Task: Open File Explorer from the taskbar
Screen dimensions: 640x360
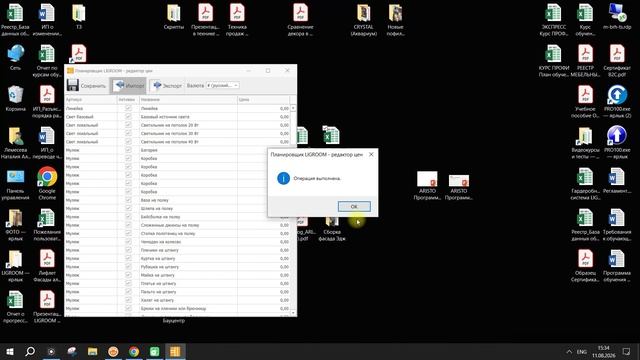Action: tap(93, 351)
